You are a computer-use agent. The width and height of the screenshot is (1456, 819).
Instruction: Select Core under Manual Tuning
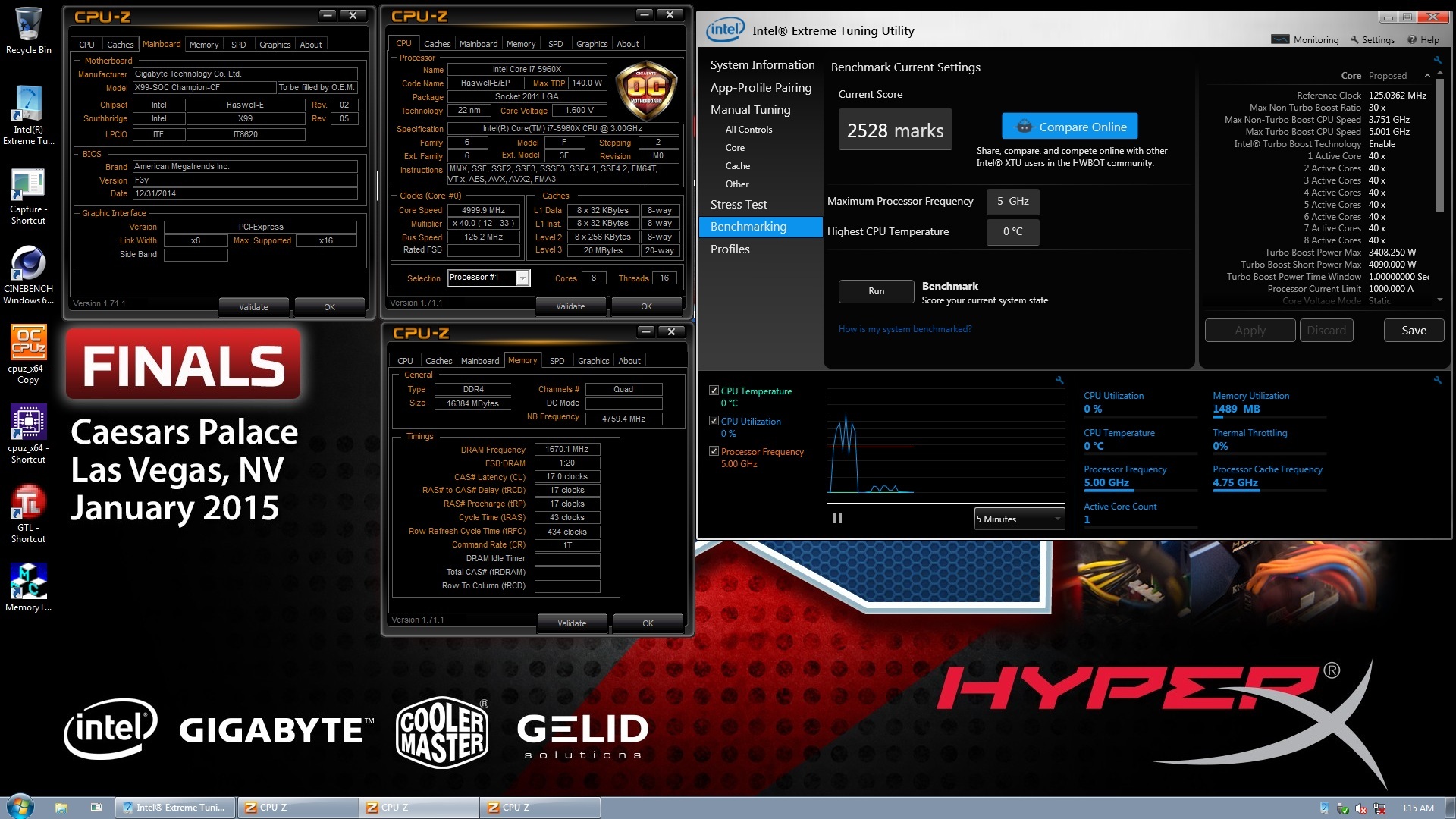[735, 148]
